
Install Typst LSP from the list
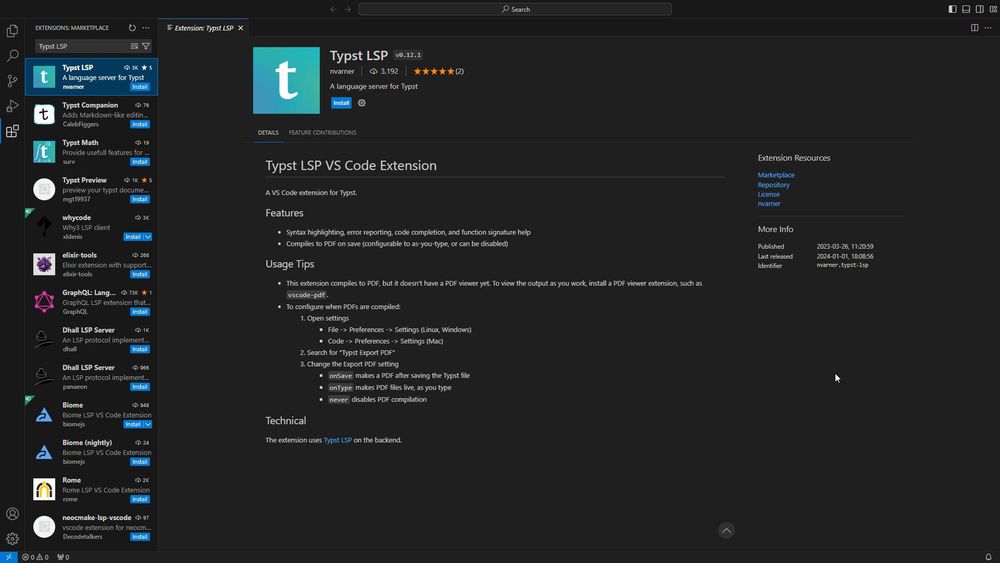(x=140, y=87)
